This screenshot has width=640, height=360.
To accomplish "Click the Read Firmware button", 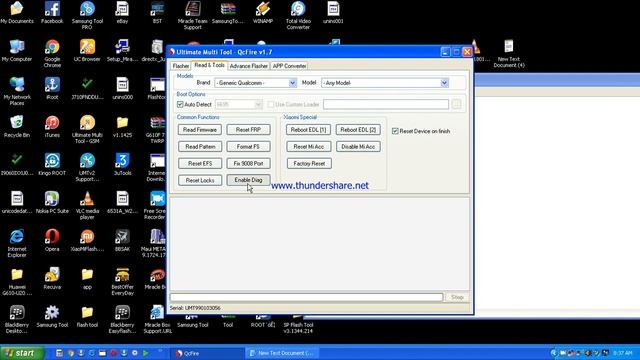I will click(x=200, y=130).
